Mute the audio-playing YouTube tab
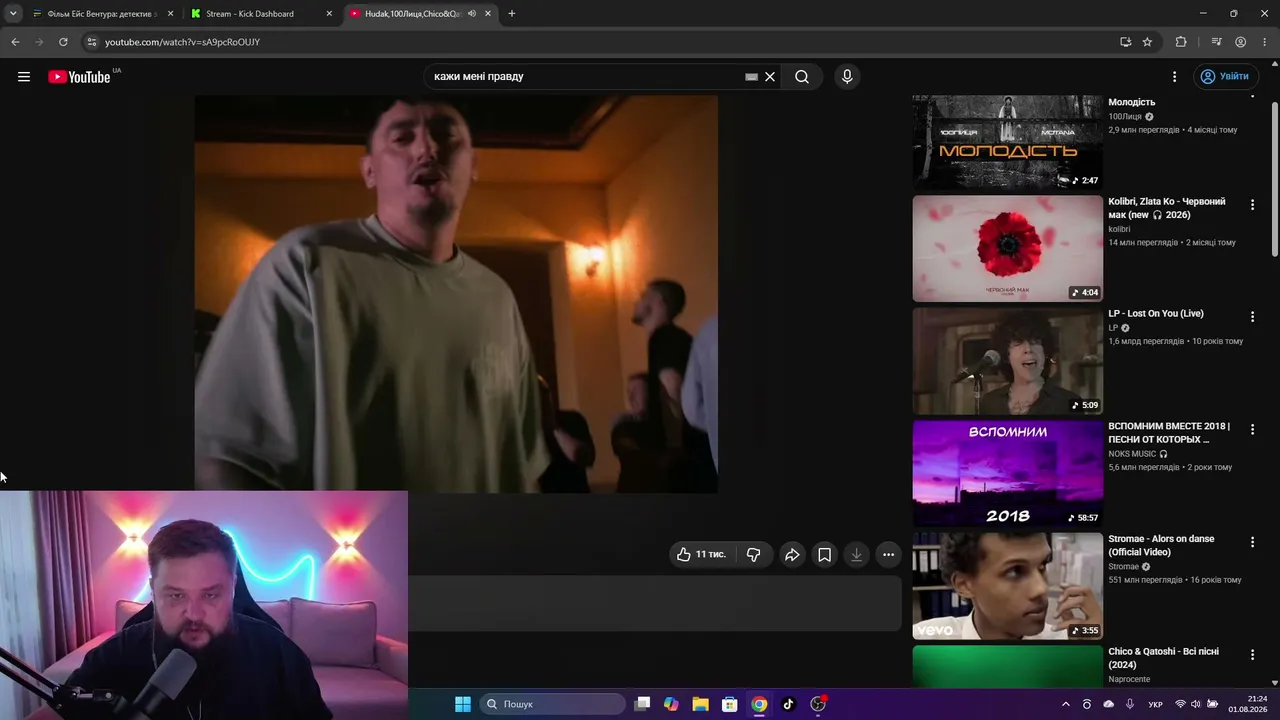1280x720 pixels. 470,14
